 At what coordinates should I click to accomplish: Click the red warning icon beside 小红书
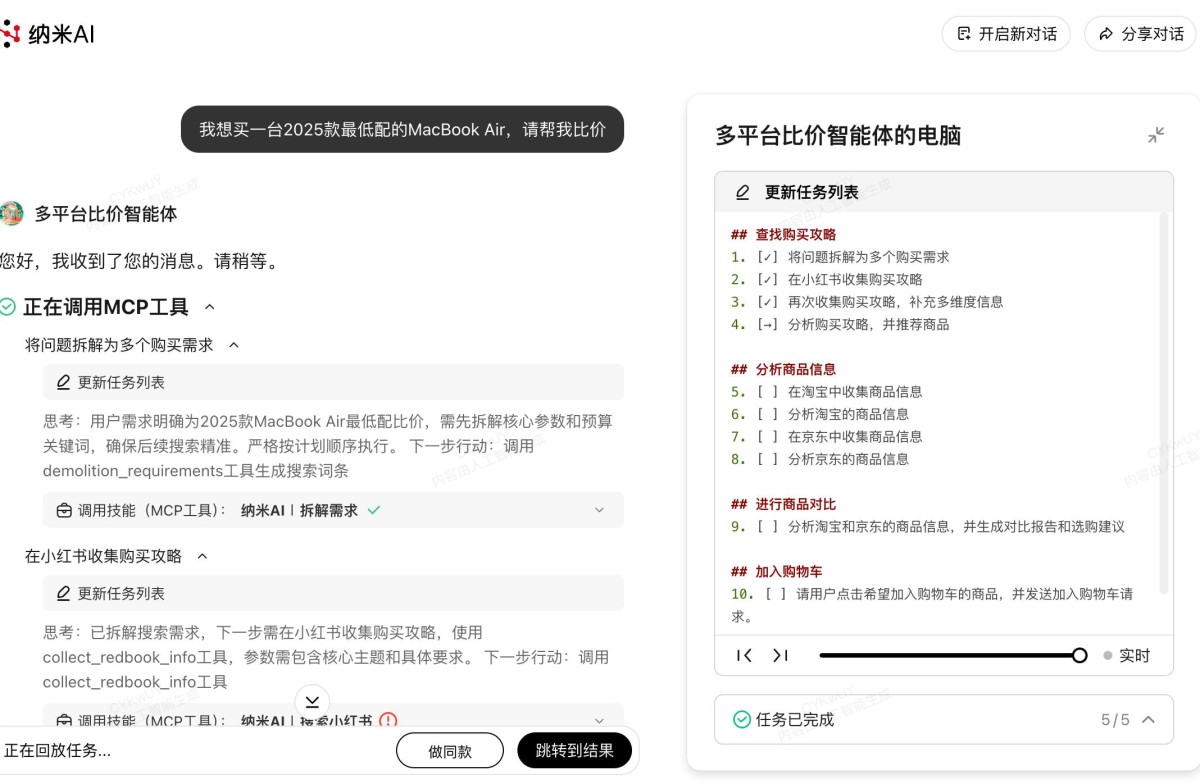tap(388, 720)
